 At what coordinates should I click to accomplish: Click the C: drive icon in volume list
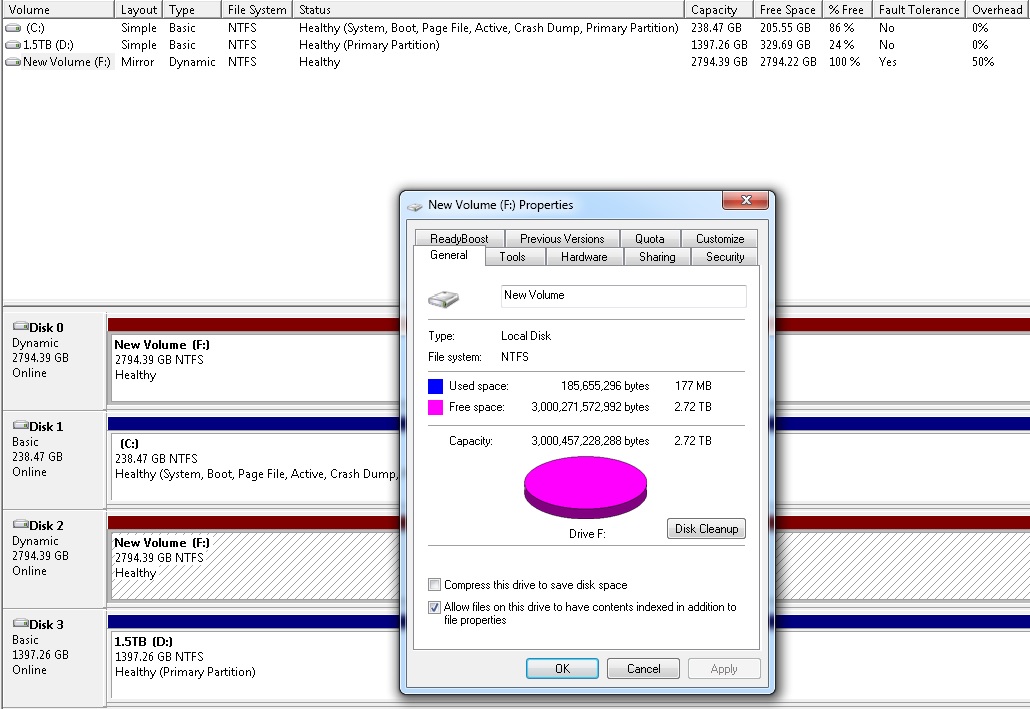[x=13, y=28]
